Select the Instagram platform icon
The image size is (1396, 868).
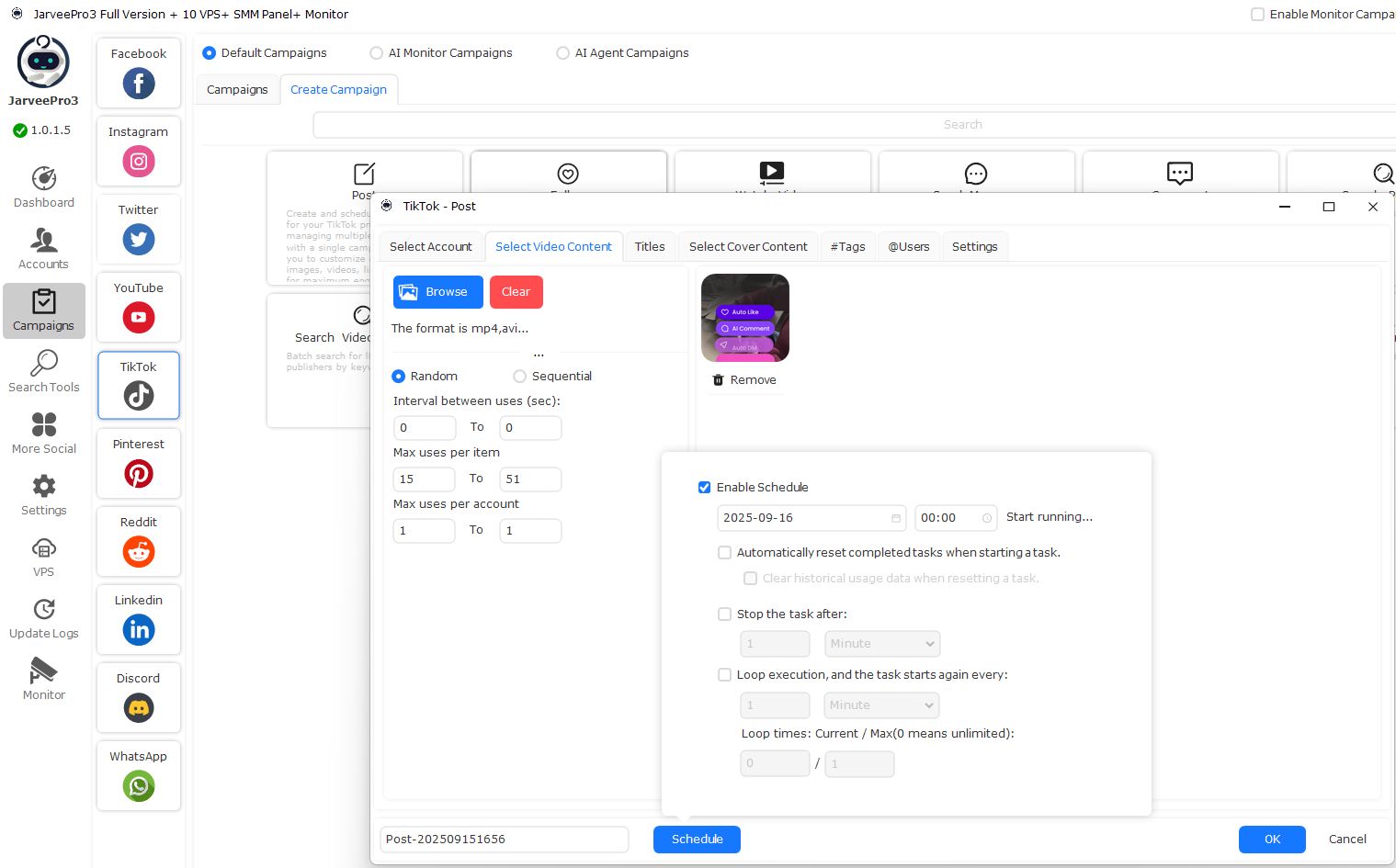pos(139,162)
